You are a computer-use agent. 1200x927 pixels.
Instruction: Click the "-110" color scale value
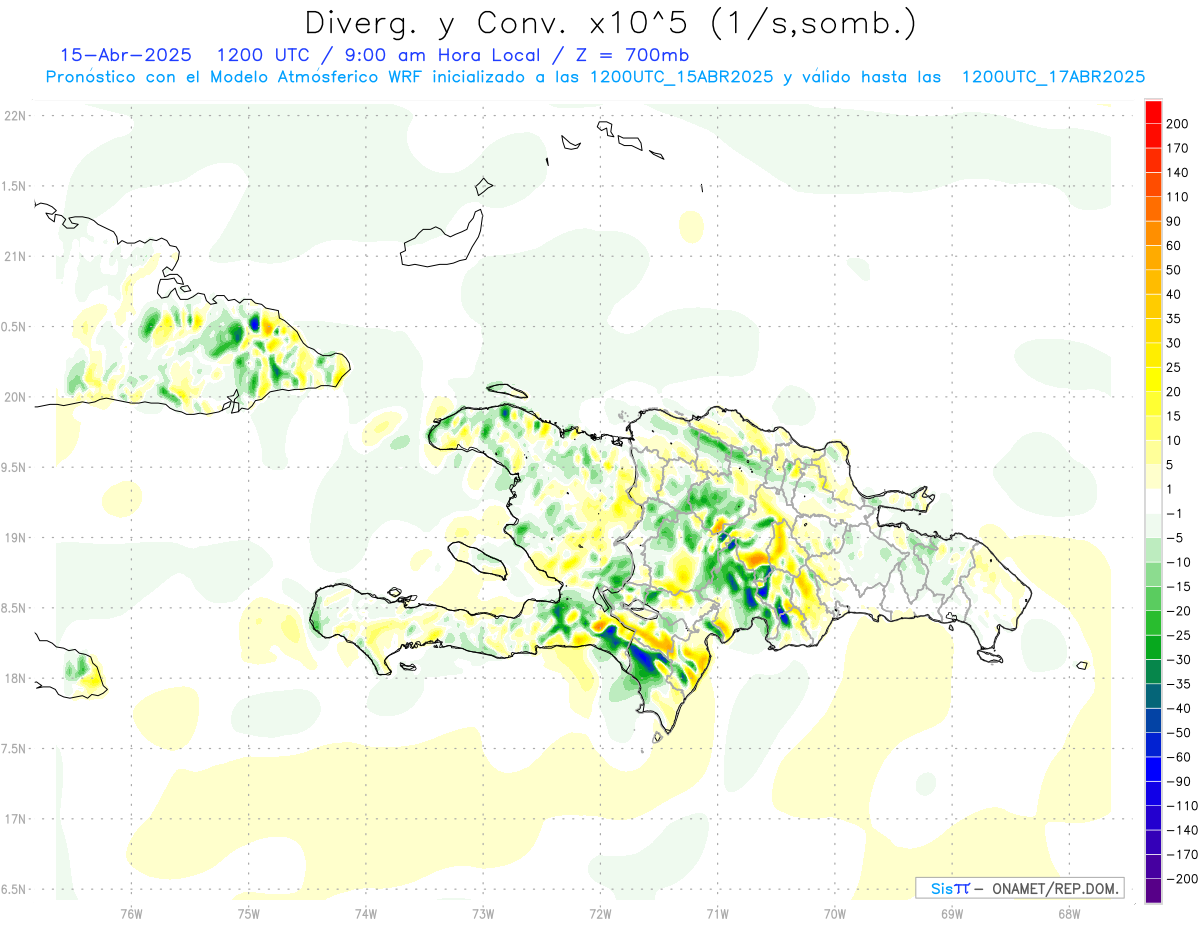pos(1181,805)
